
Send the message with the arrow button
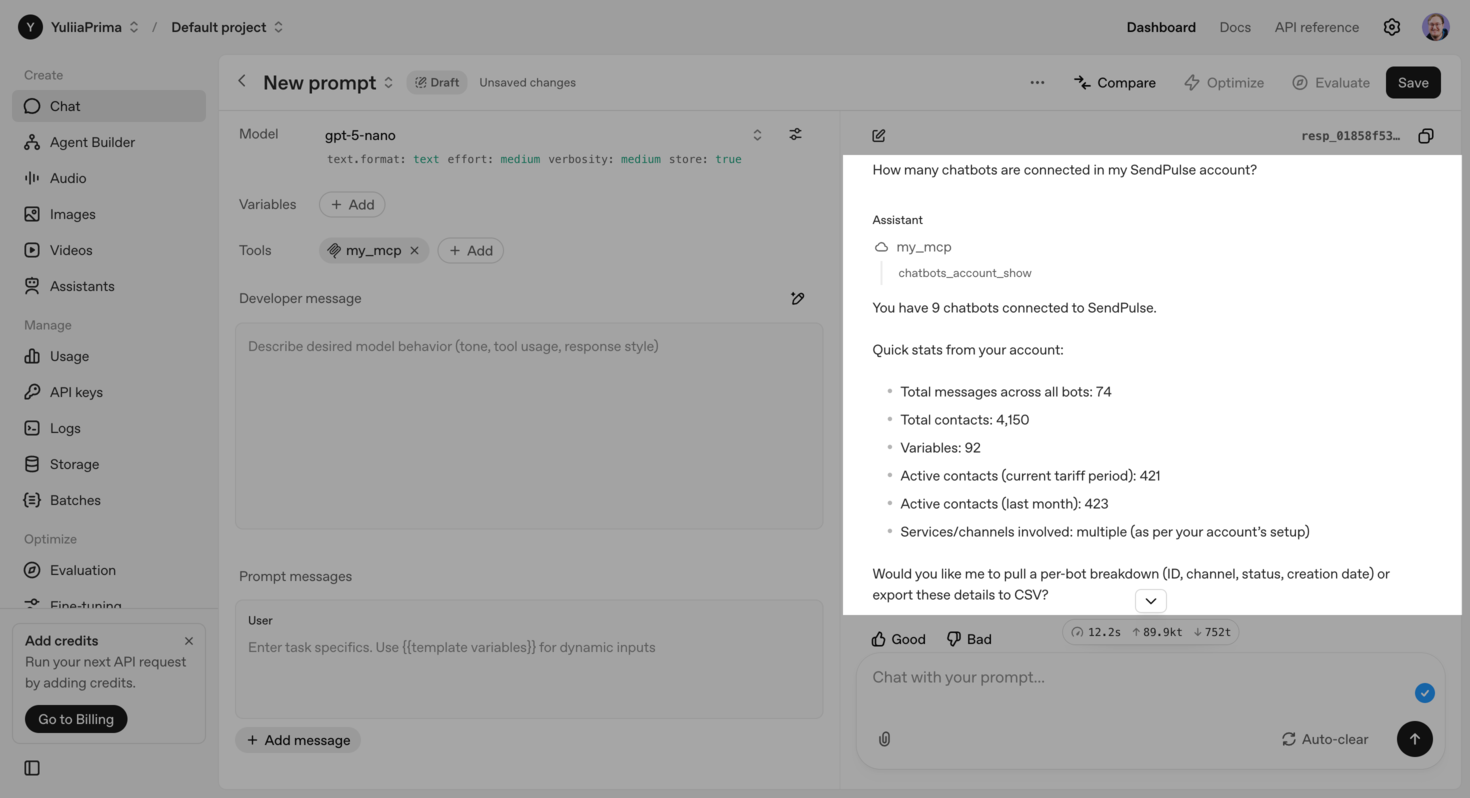(1414, 739)
